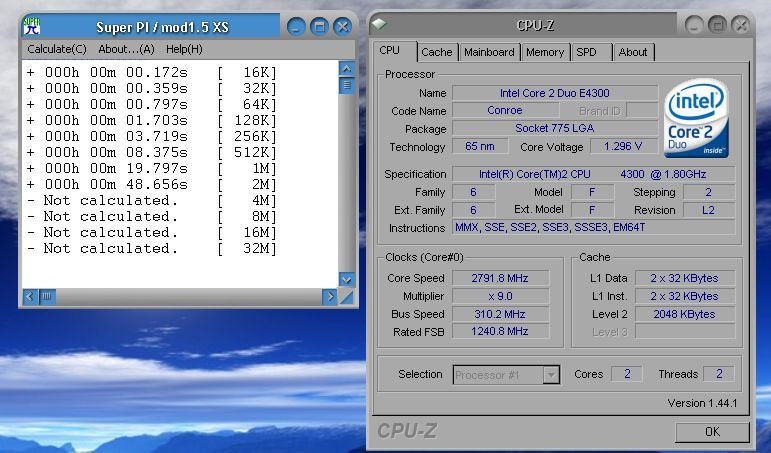
Task: Switch to the Mainboard tab
Action: (x=489, y=52)
